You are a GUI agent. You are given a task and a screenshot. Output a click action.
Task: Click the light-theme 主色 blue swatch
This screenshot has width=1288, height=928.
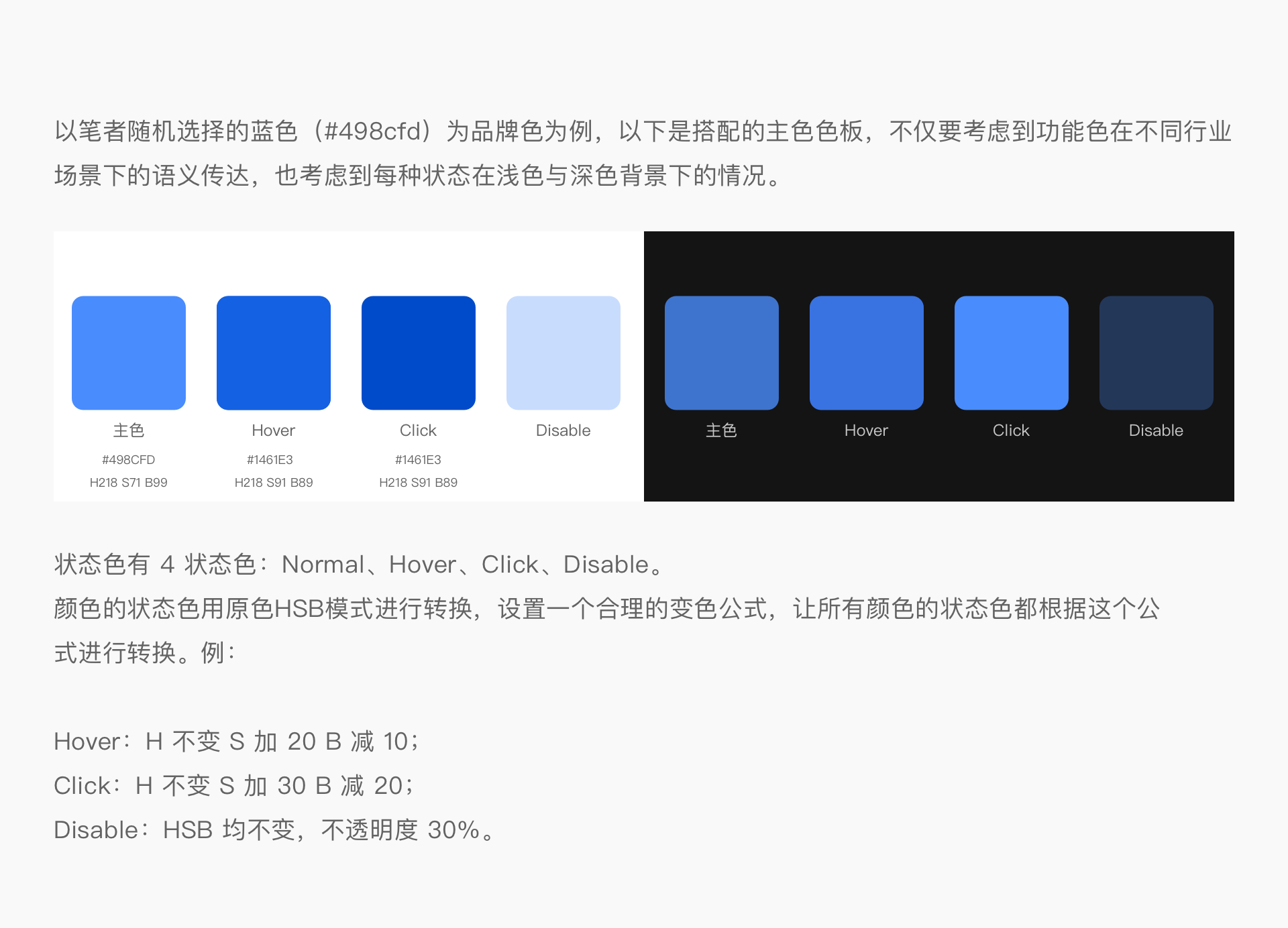[x=129, y=353]
